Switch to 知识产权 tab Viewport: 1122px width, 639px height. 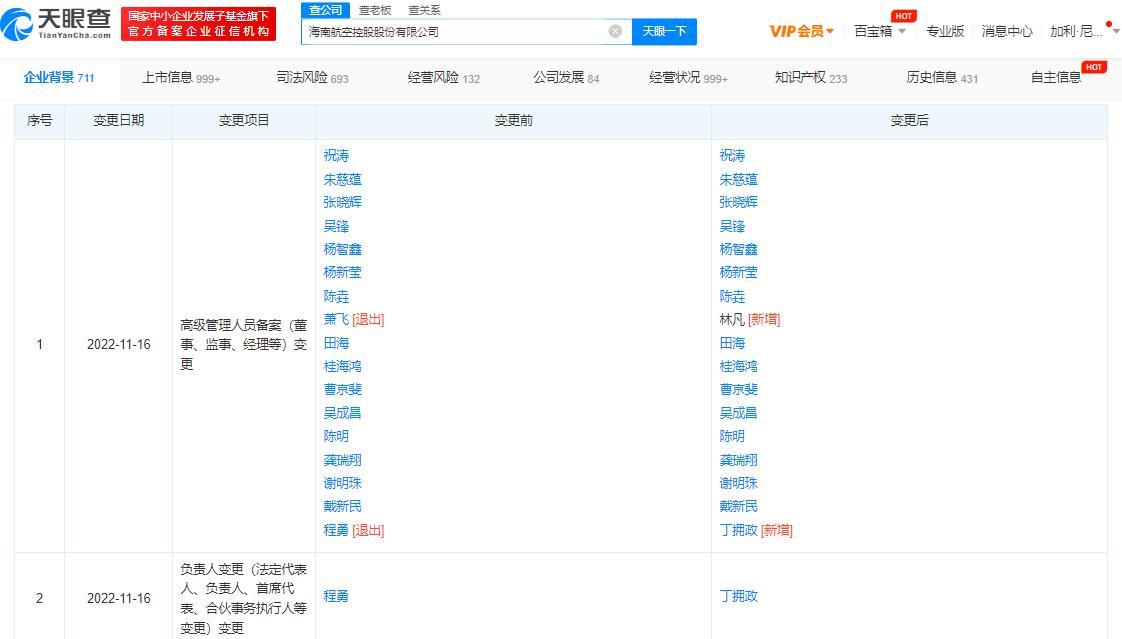click(811, 77)
